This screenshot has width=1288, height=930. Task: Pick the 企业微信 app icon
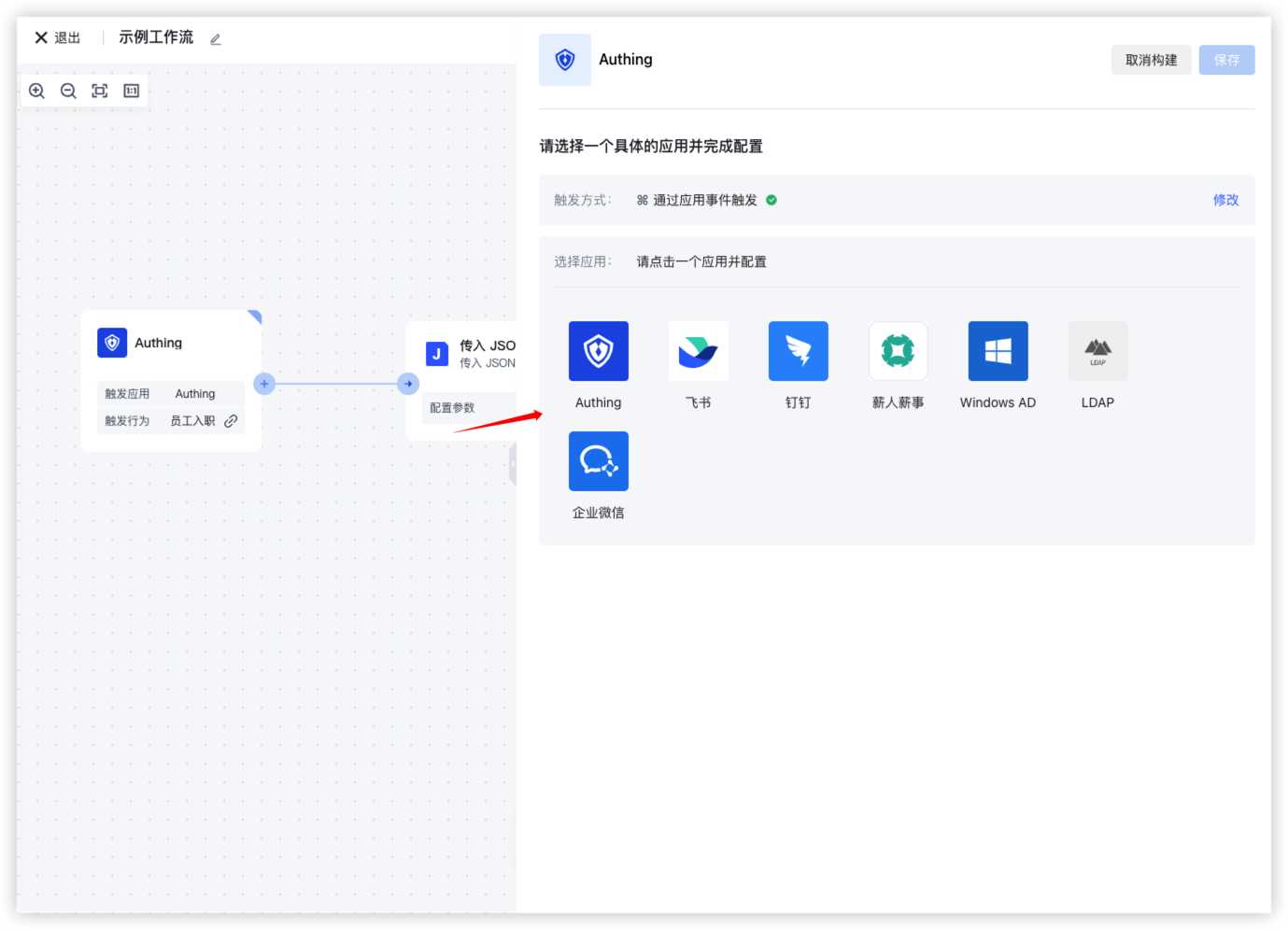598,462
